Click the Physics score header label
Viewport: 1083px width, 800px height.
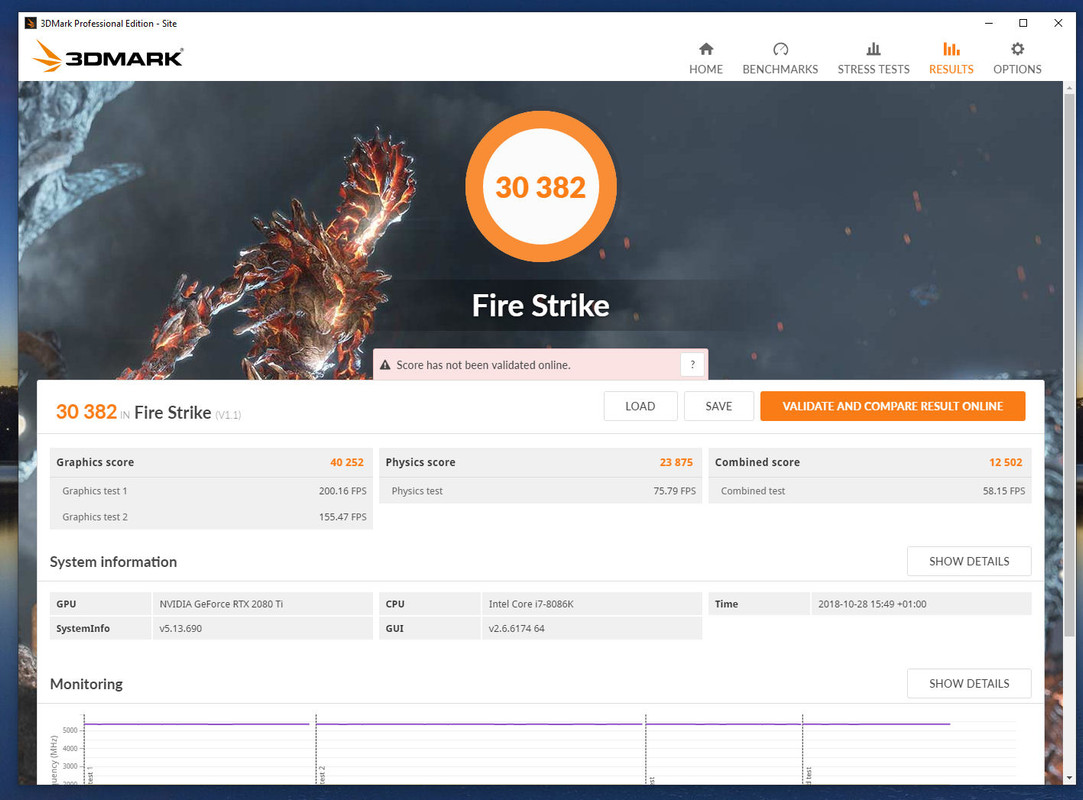pos(420,462)
